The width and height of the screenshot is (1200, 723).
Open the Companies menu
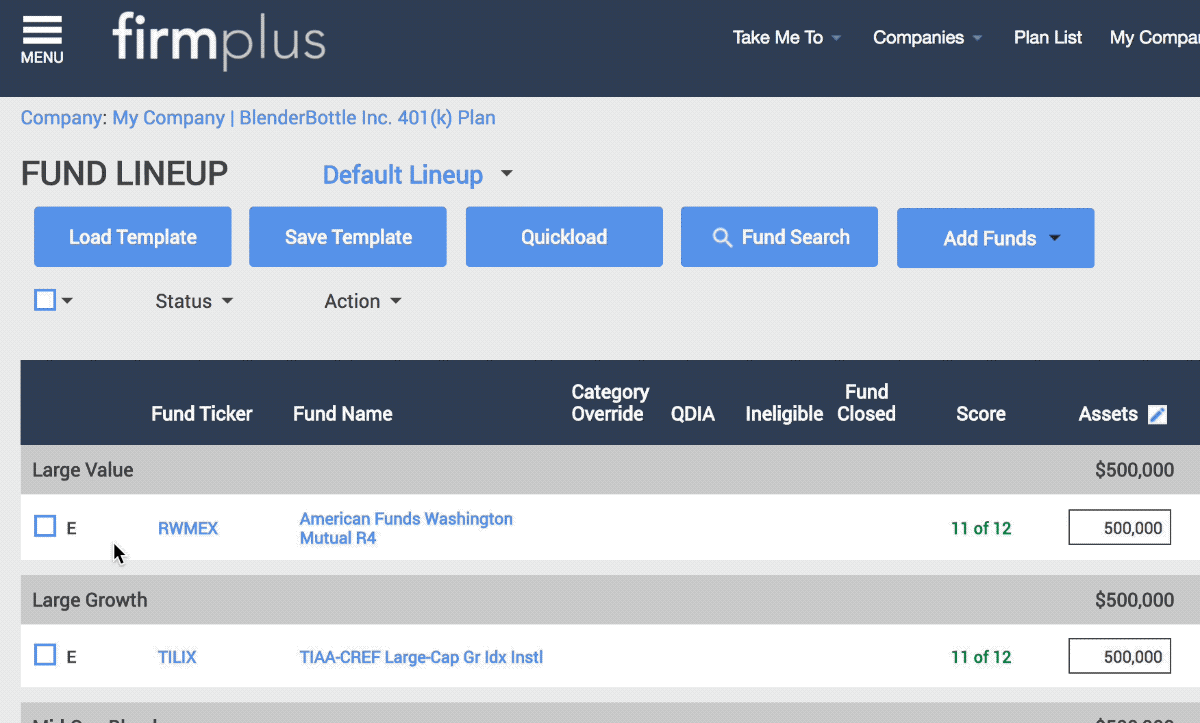927,38
